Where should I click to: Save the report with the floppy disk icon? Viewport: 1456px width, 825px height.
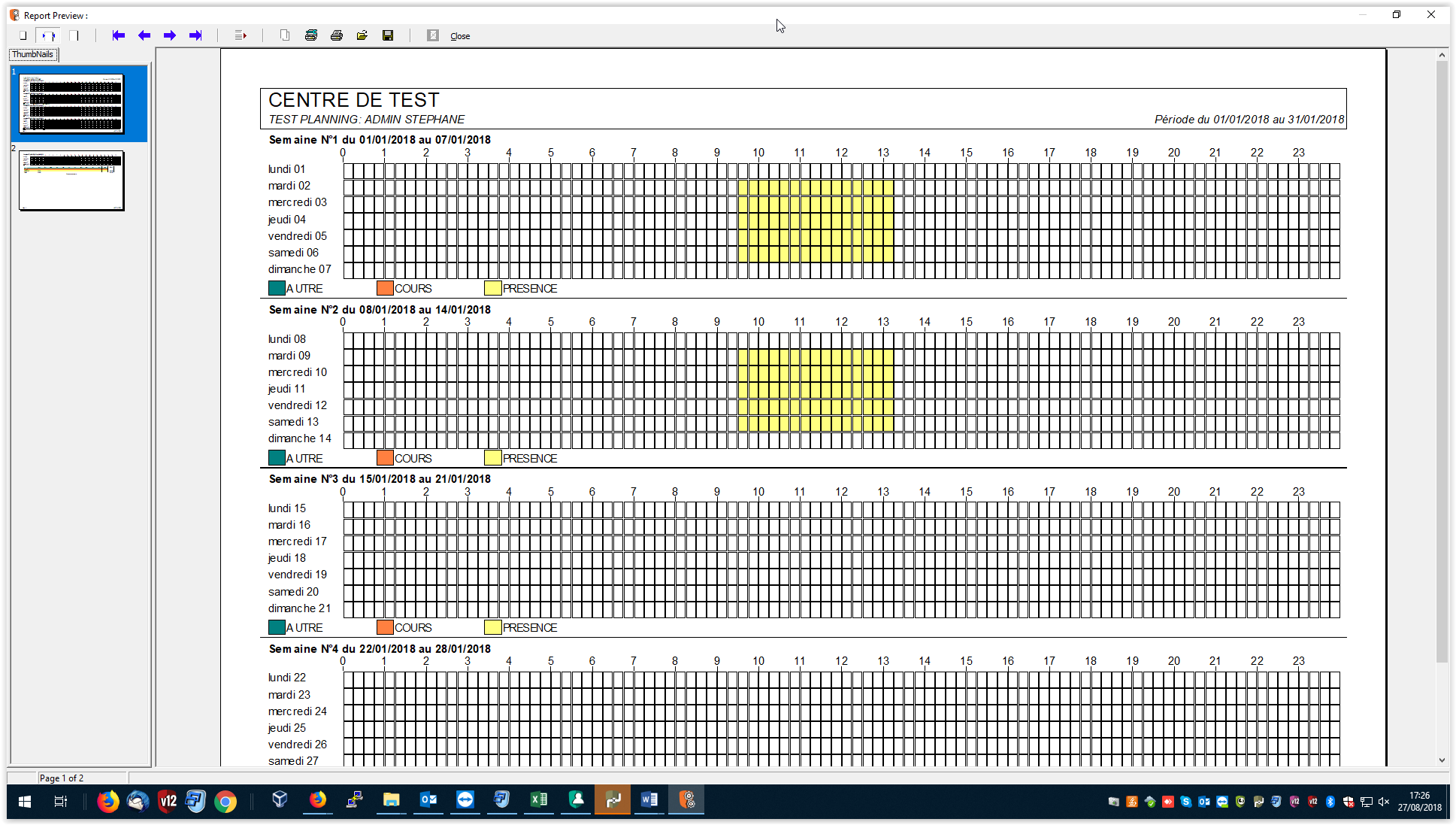coord(388,35)
